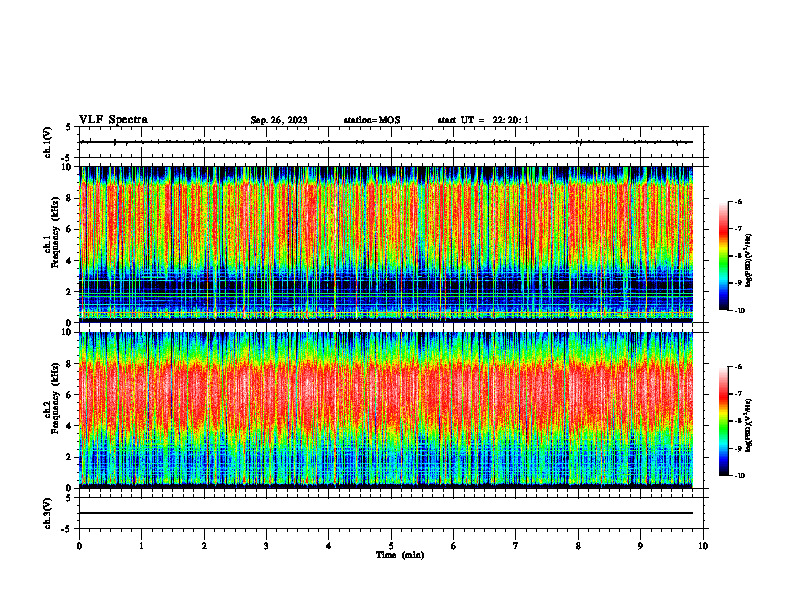Click time axis tick label "6"
The image size is (792, 612).
click(454, 546)
